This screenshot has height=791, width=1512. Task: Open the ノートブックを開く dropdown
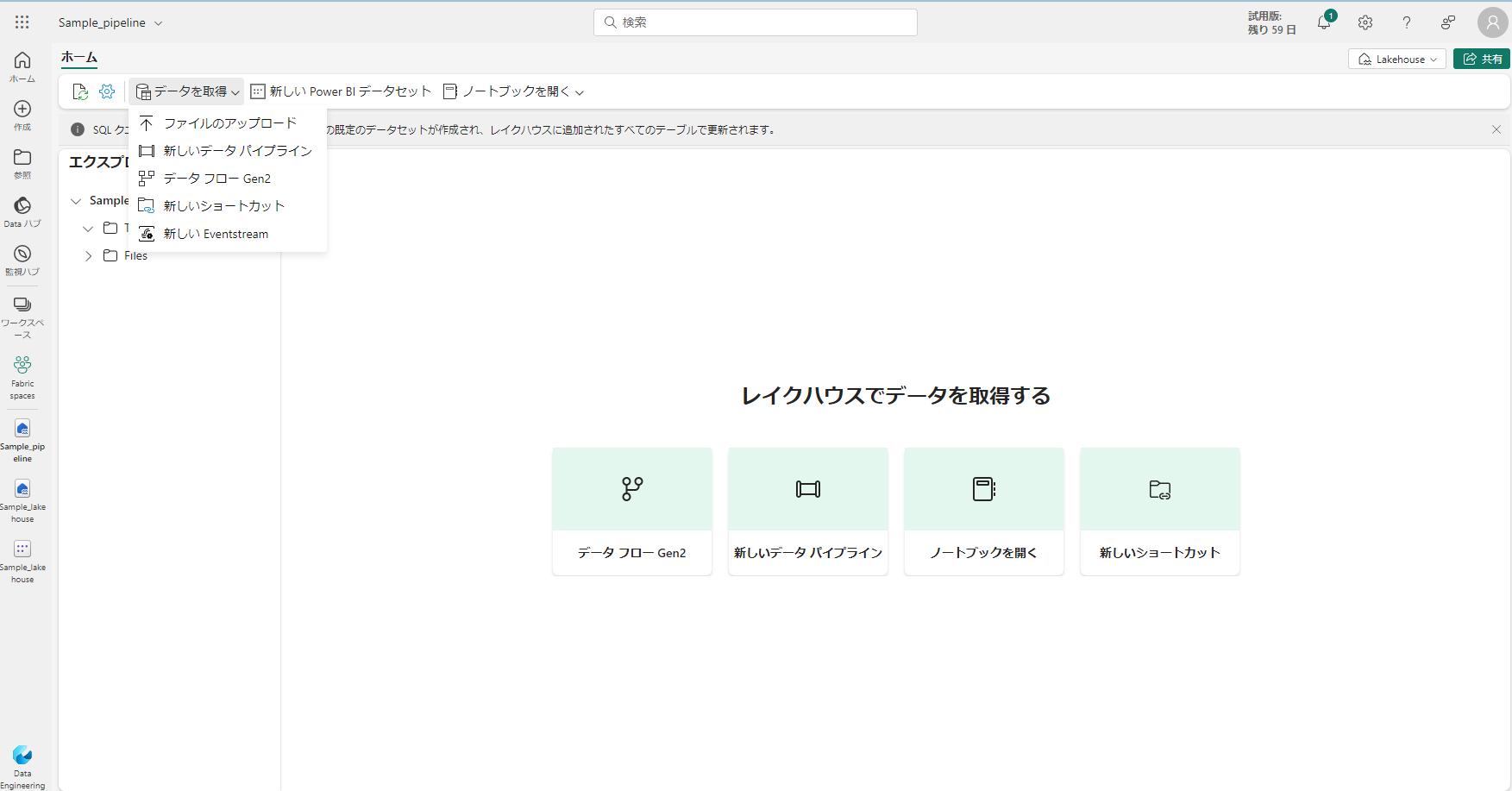513,91
